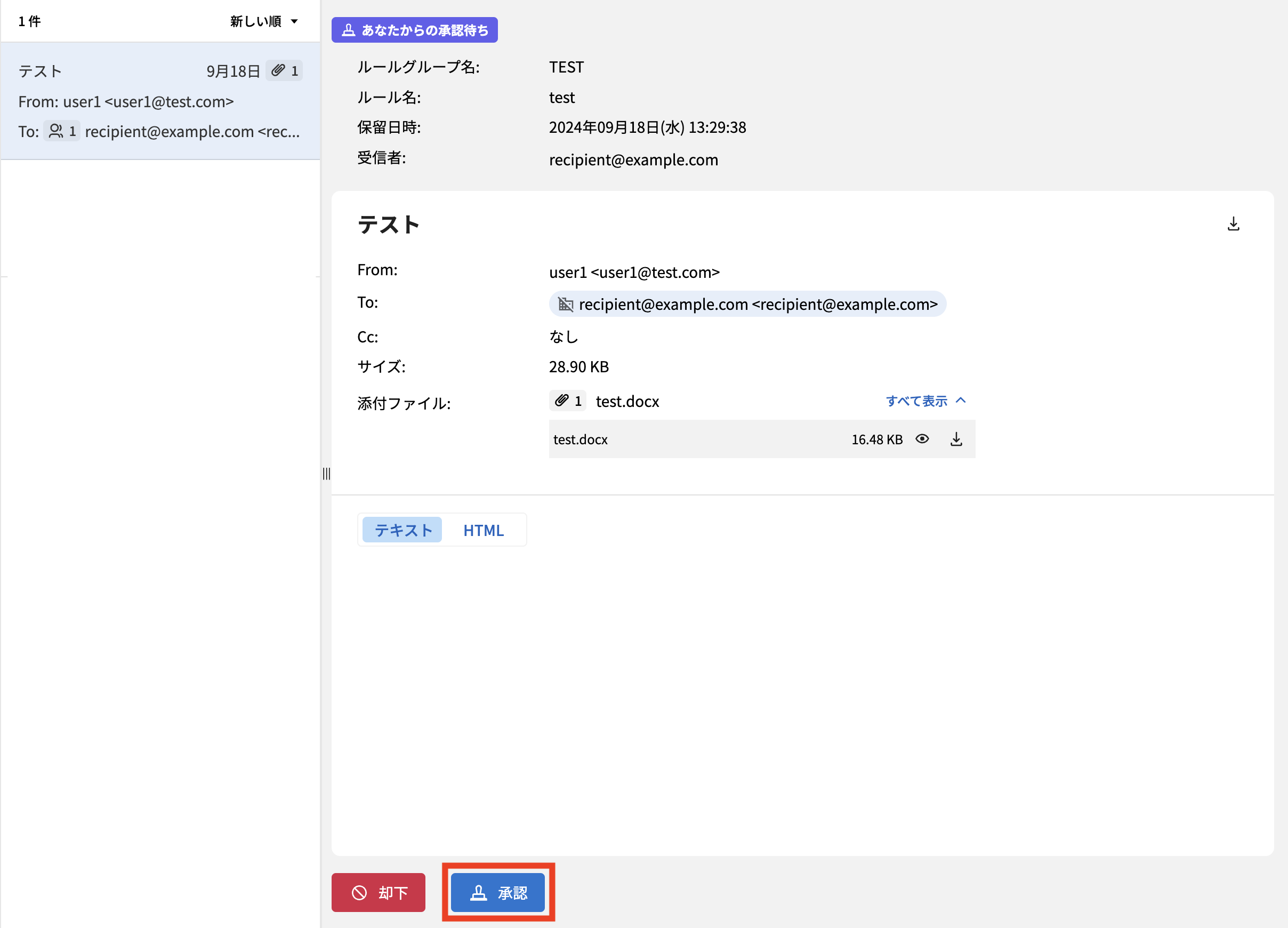Image resolution: width=1288 pixels, height=928 pixels.
Task: Switch to the HTML tab
Action: 484,530
